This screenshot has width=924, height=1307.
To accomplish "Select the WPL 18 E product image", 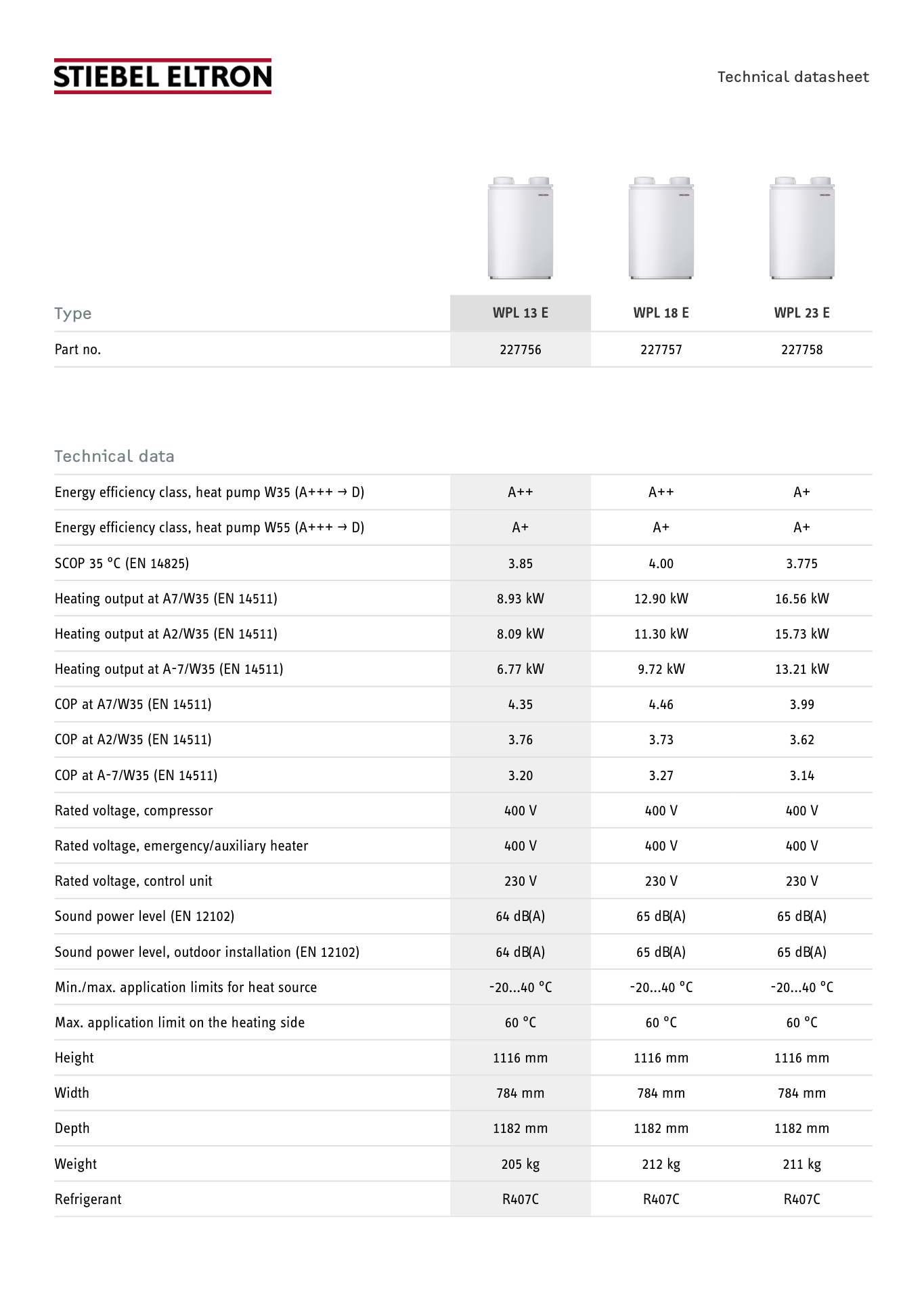I will [661, 228].
